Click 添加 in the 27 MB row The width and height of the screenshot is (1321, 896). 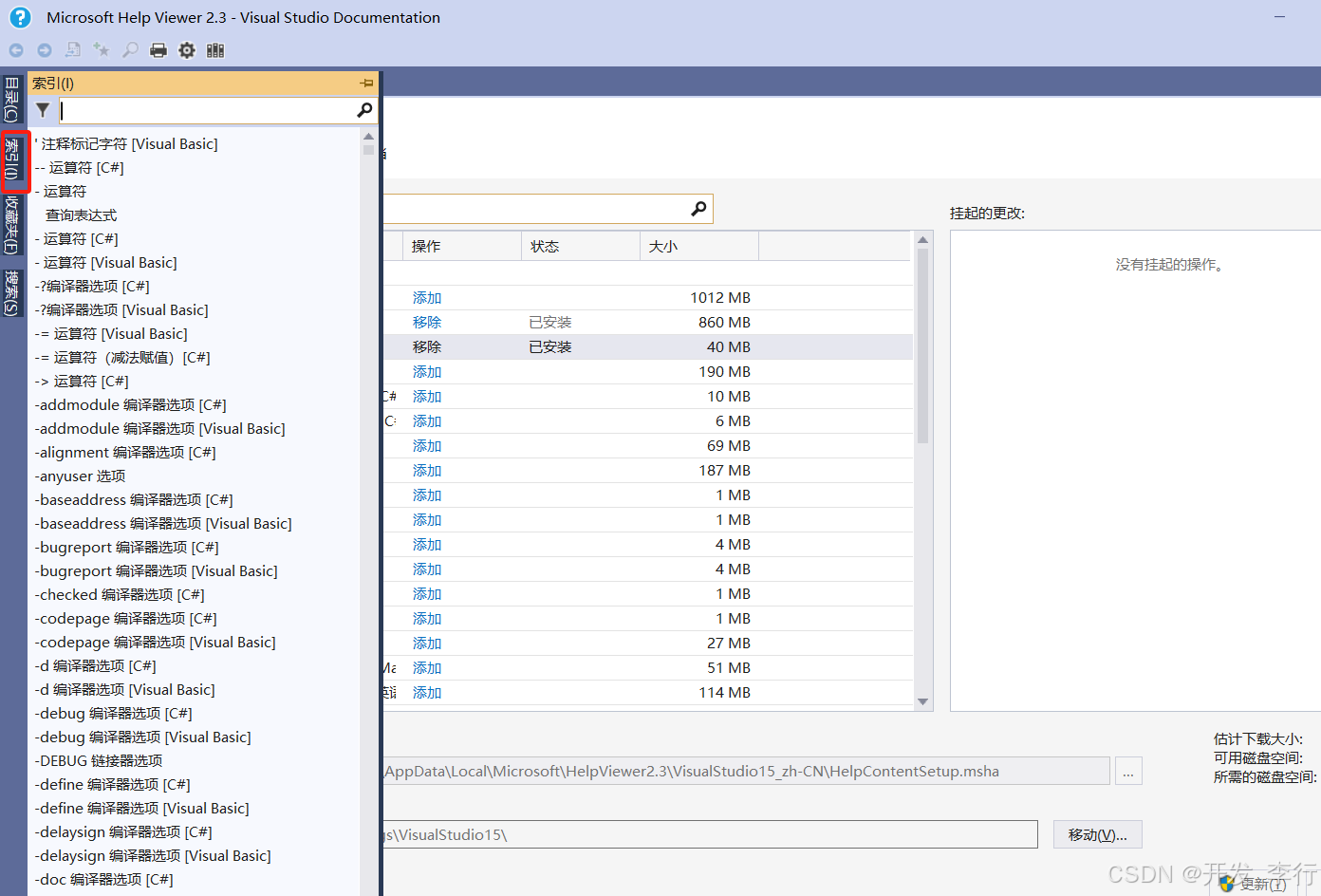pyautogui.click(x=427, y=644)
